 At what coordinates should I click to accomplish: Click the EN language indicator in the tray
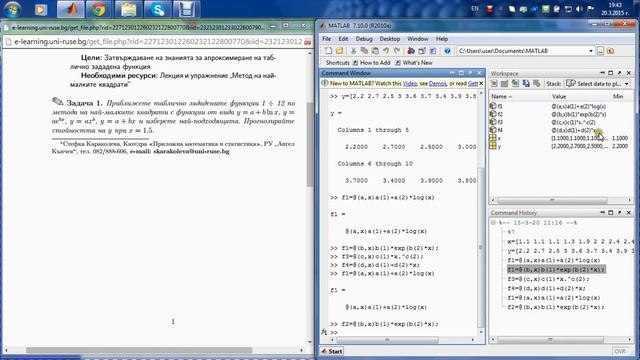(475, 8)
